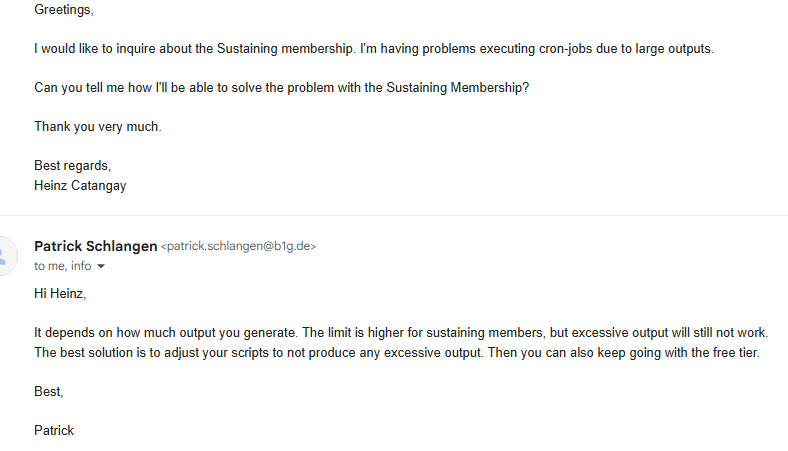Click the line starting 'The best solution is'
Viewport: 788px width, 451px height.
[397, 352]
